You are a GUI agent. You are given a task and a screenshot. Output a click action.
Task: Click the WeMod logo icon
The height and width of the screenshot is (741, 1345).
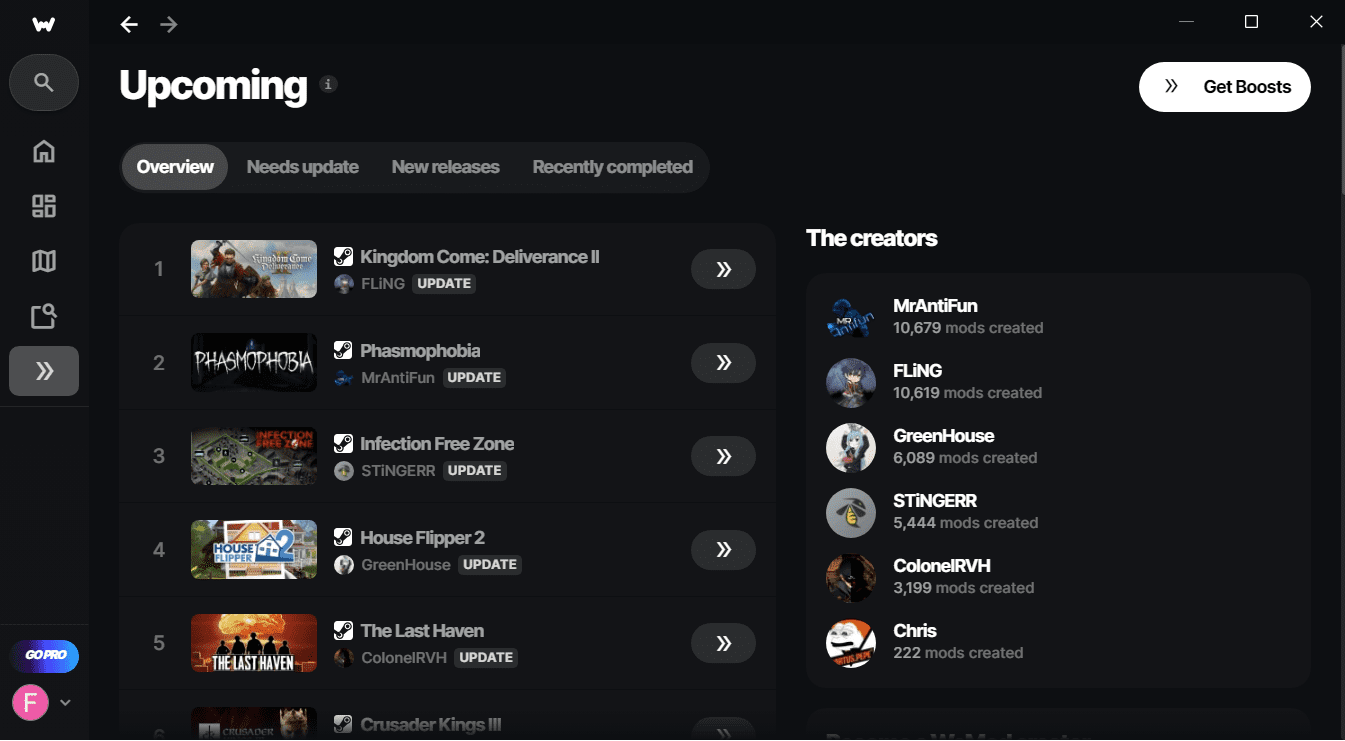pyautogui.click(x=44, y=24)
